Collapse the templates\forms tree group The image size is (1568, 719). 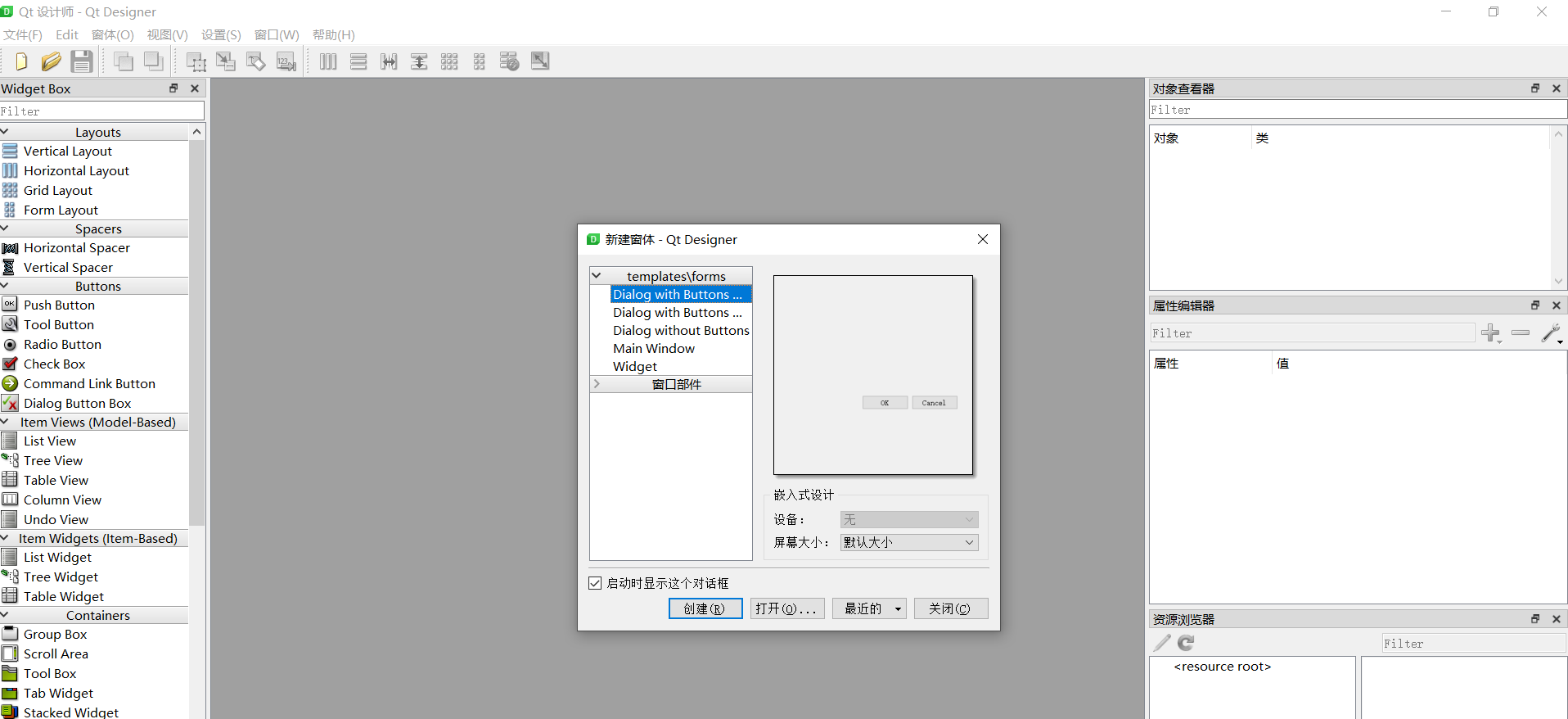coord(597,276)
